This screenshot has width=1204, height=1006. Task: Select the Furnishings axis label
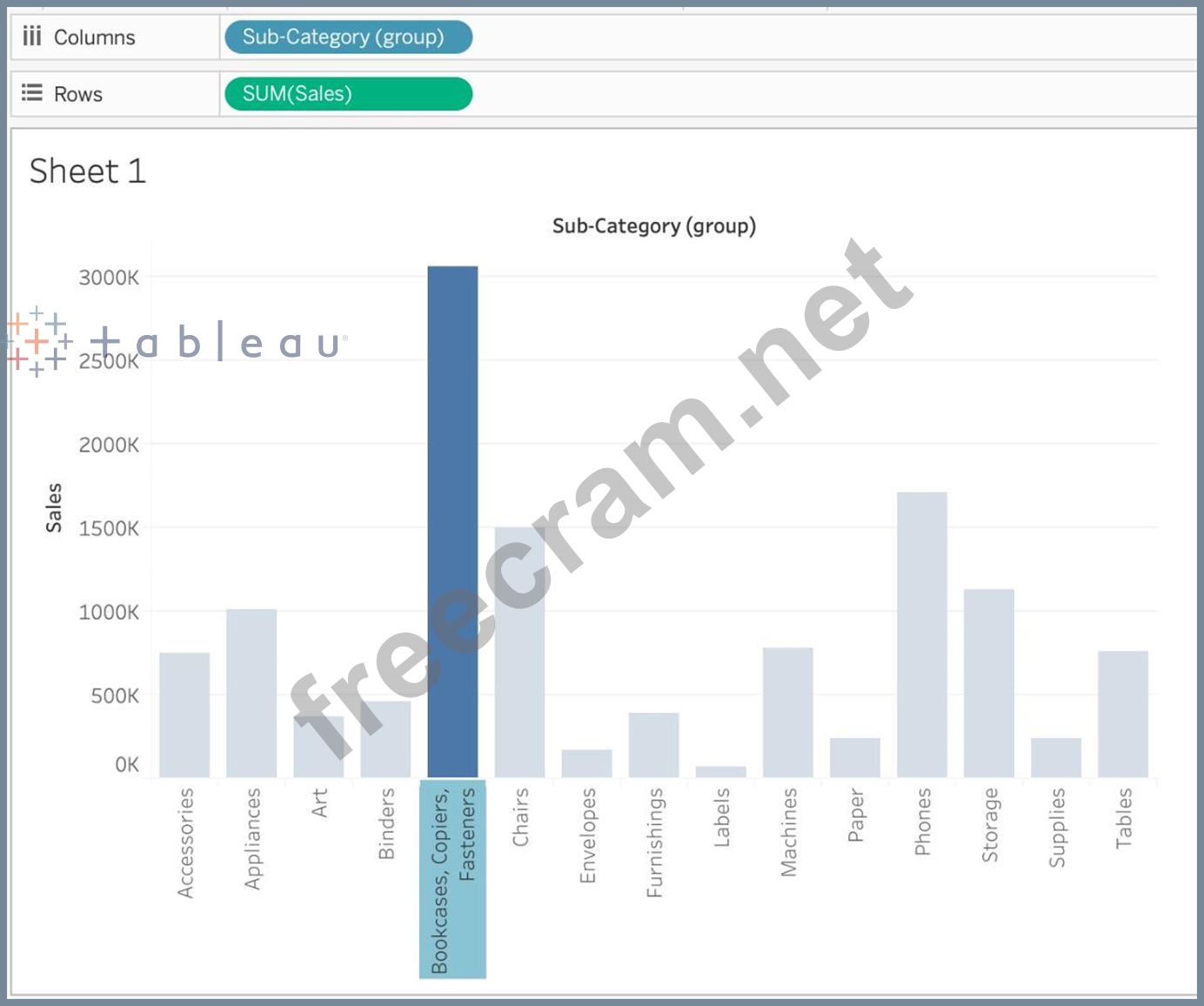(x=654, y=842)
